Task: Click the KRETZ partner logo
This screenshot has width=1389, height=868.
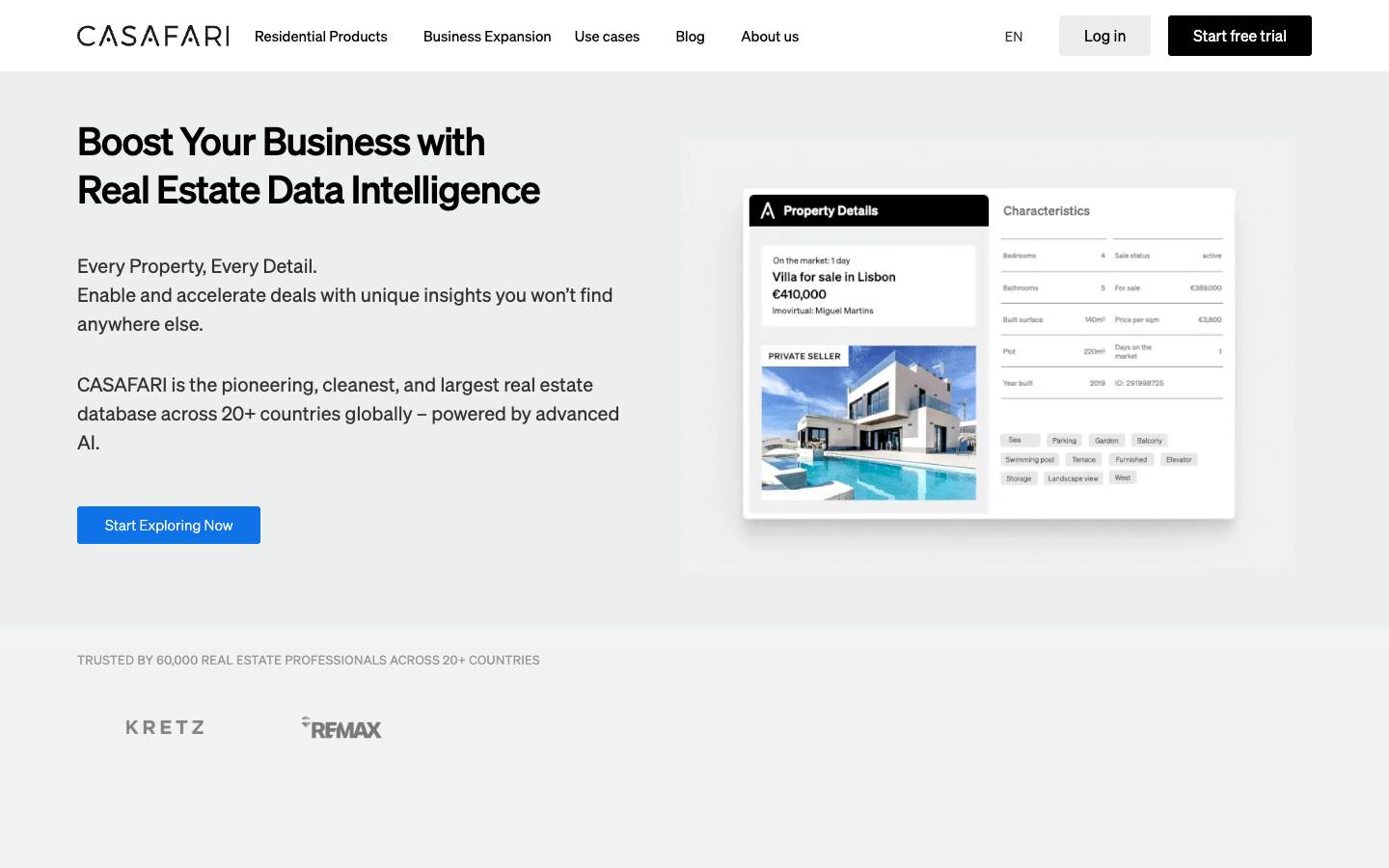Action: click(x=165, y=727)
